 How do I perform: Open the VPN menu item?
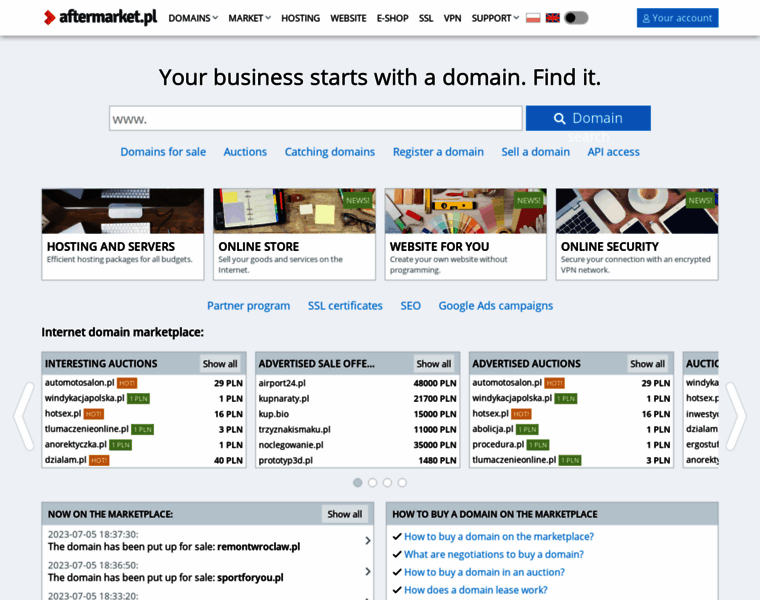tap(452, 18)
